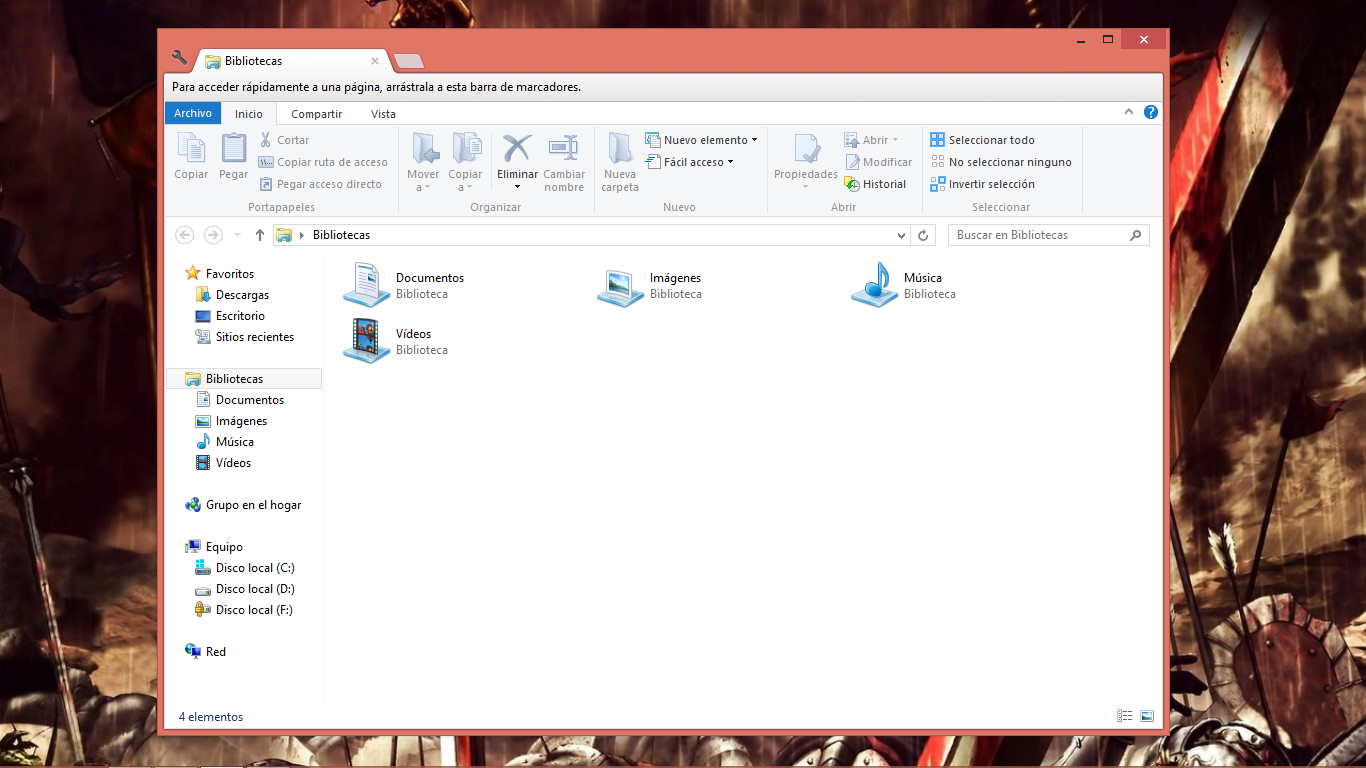1366x768 pixels.
Task: Open the Compartir ribbon tab
Action: point(315,113)
